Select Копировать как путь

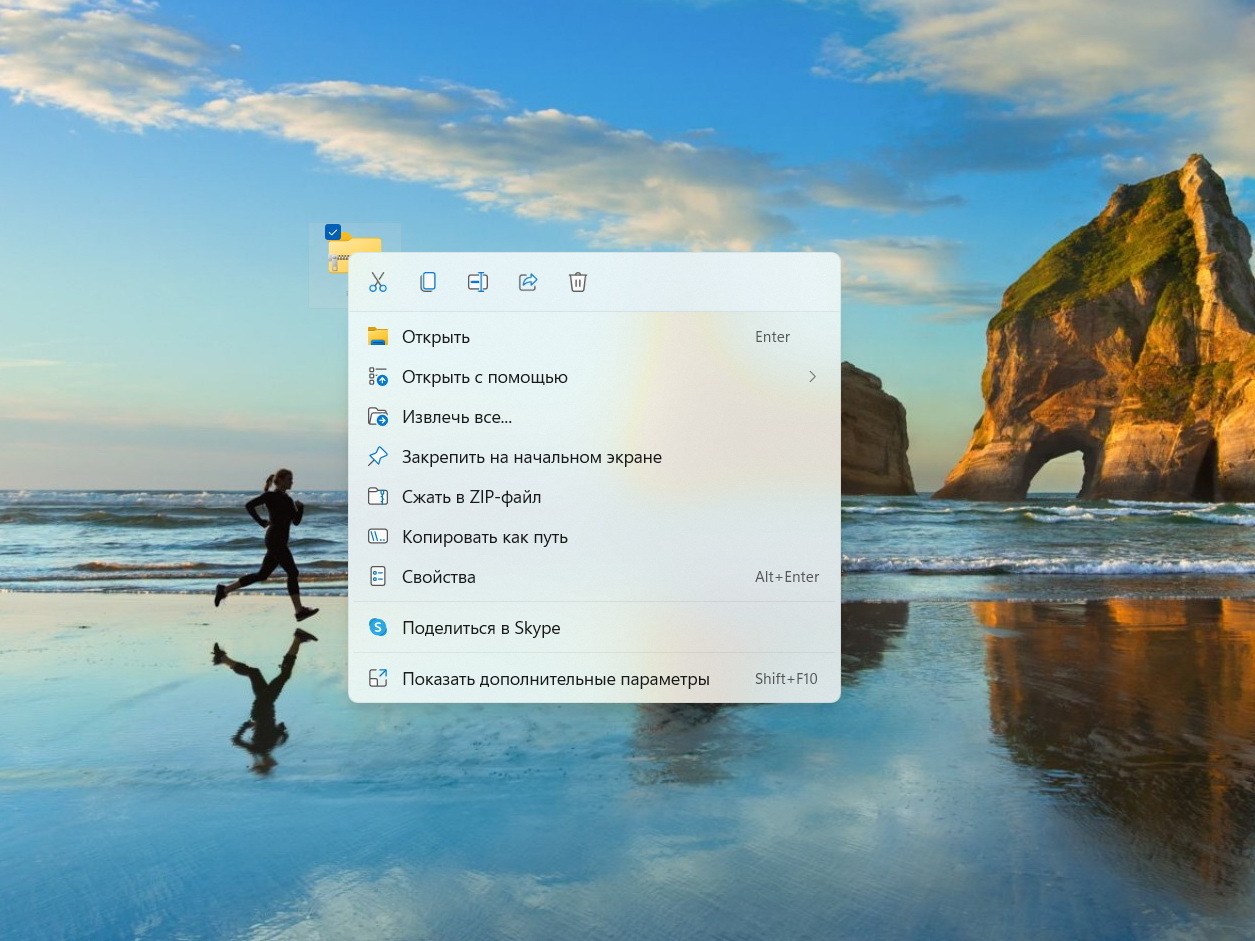[484, 537]
